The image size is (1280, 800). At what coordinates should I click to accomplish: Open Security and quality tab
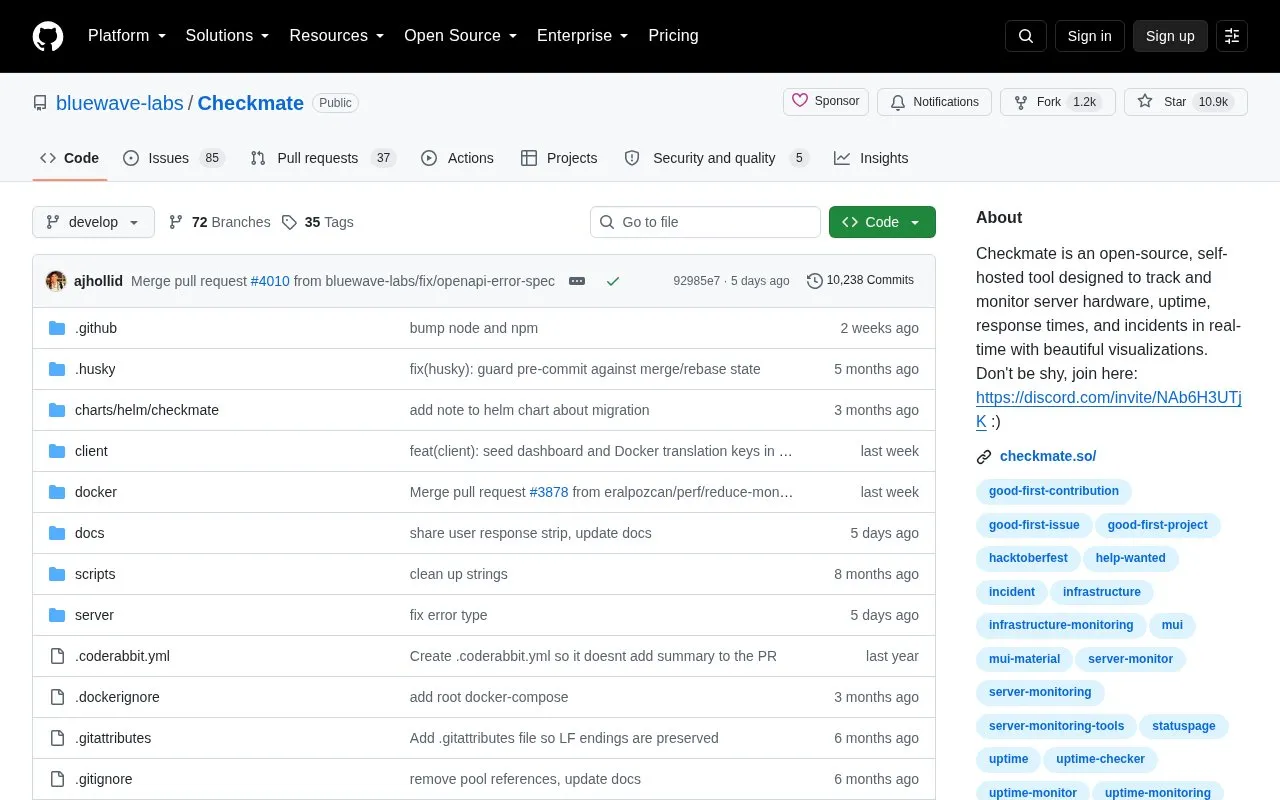716,158
